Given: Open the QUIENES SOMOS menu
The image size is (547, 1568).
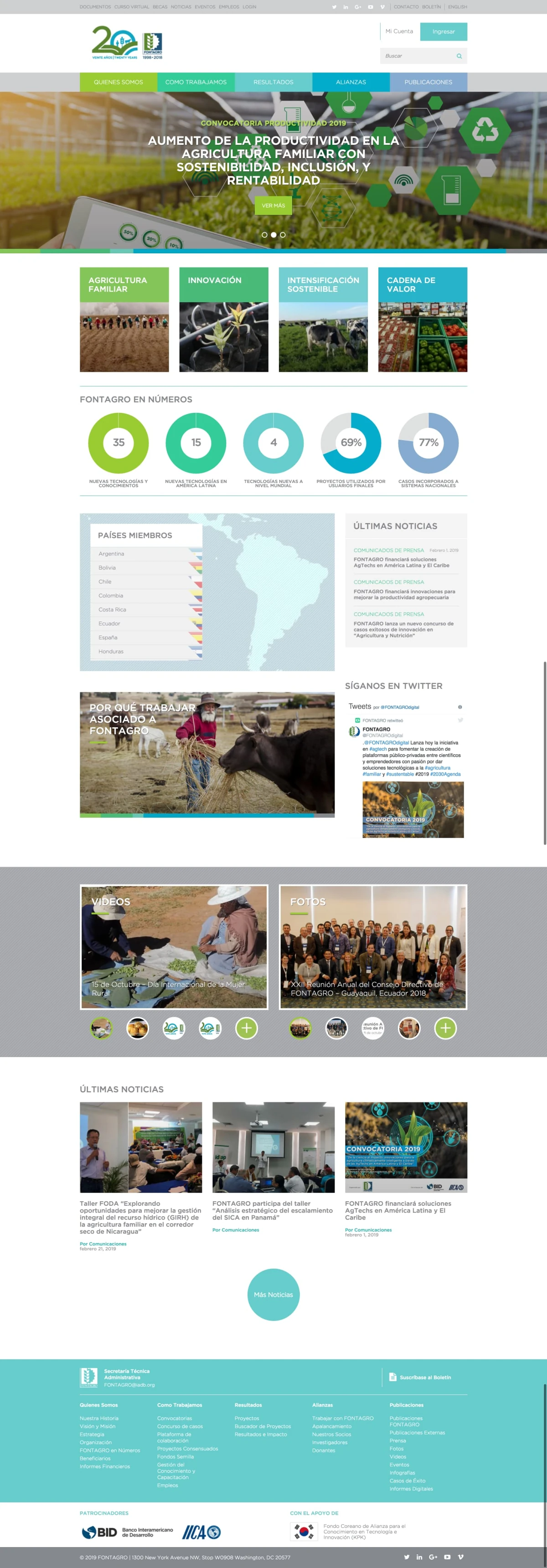Looking at the screenshot, I should 118,82.
